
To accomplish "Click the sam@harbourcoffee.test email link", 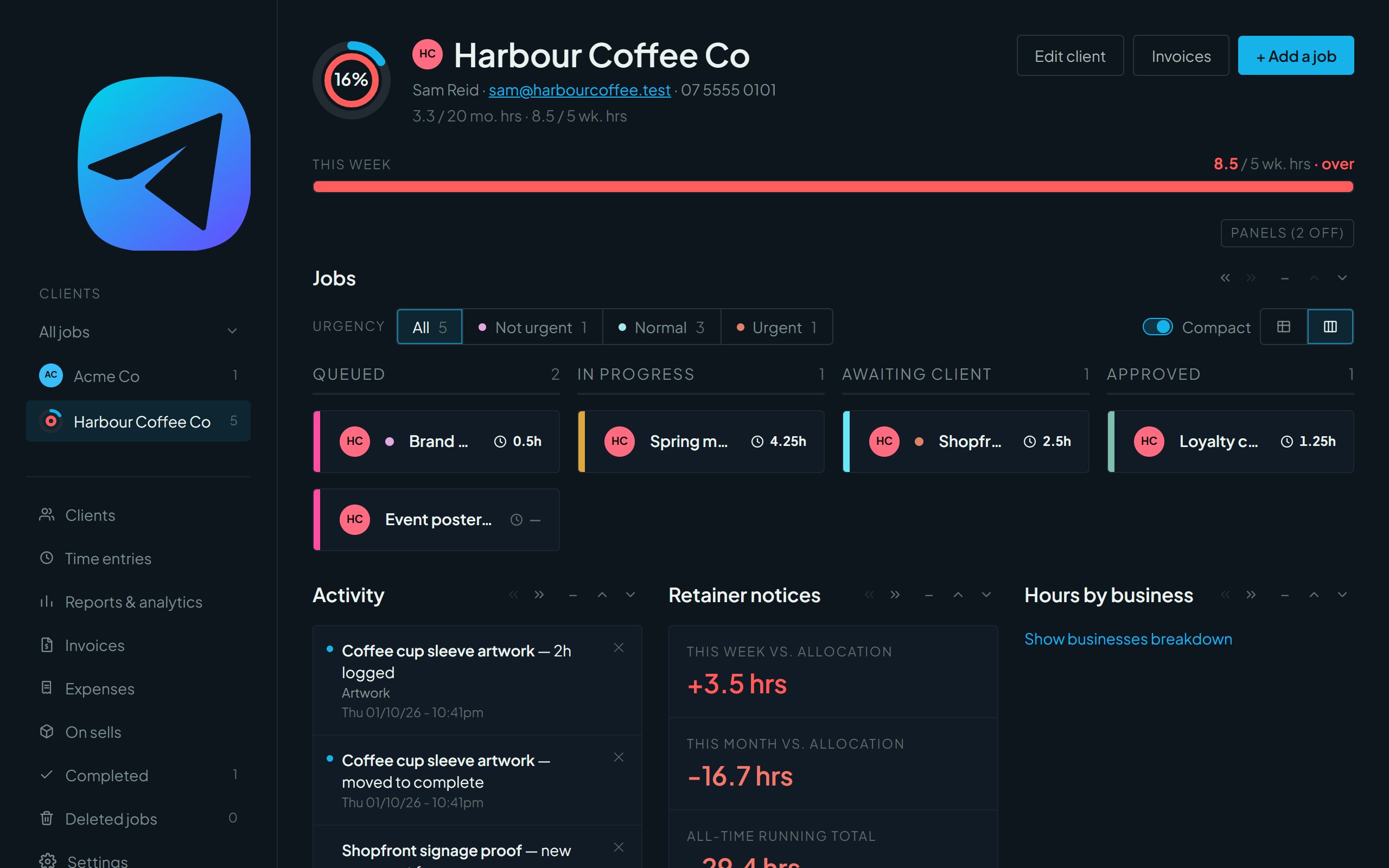I will 579,90.
